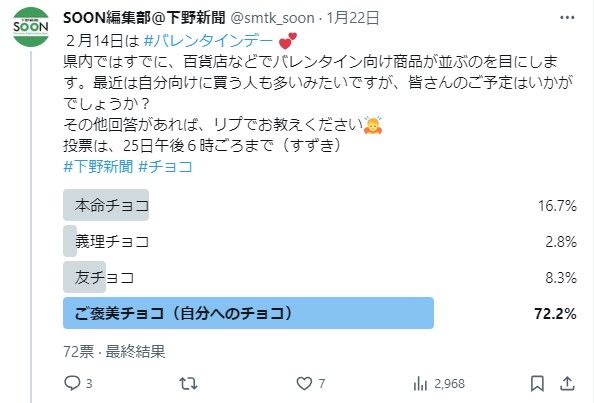This screenshot has height=403, width=594.
Task: Open the SOON profile avatar
Action: click(31, 27)
